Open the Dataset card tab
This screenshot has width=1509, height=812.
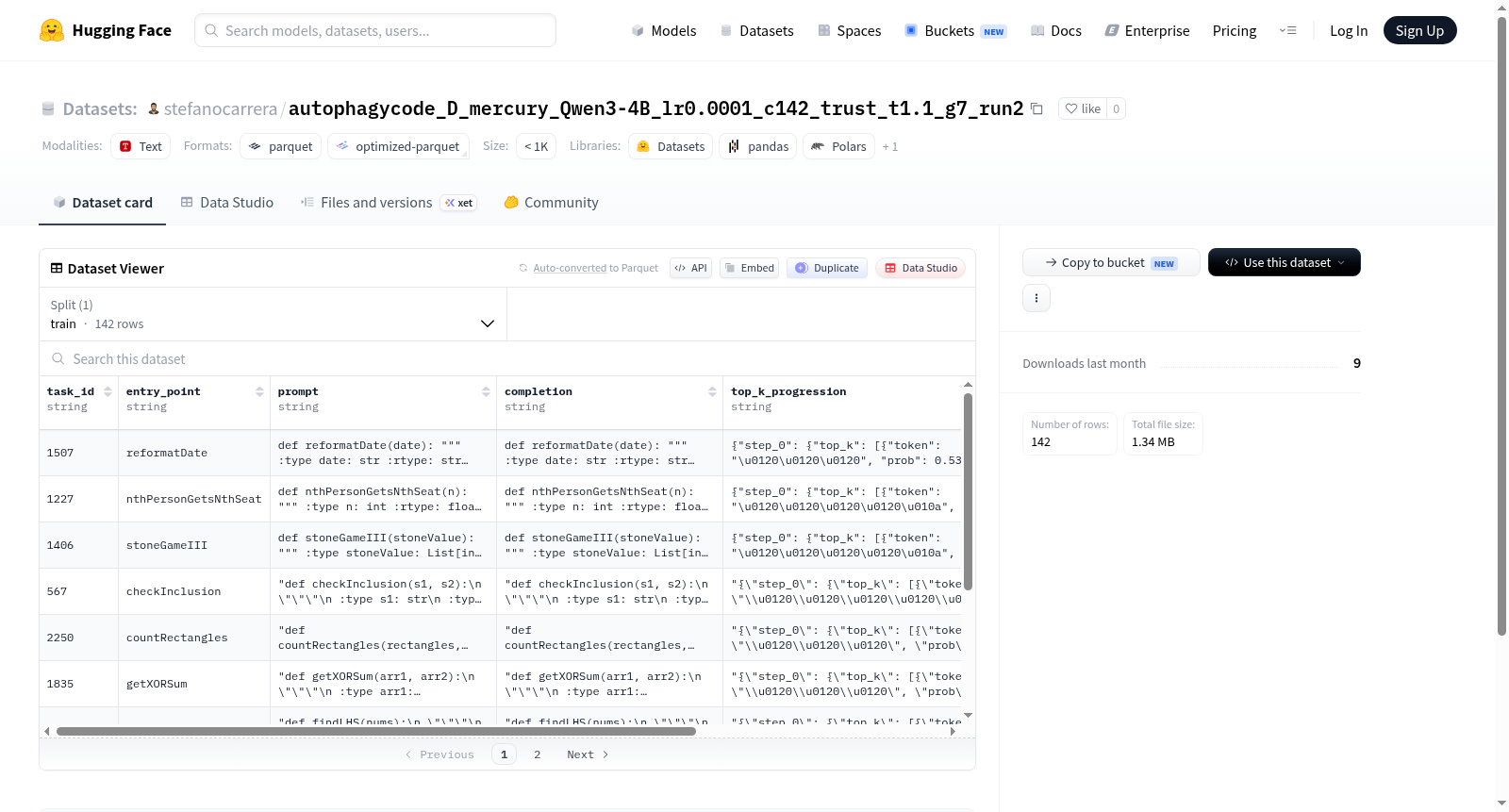click(102, 202)
